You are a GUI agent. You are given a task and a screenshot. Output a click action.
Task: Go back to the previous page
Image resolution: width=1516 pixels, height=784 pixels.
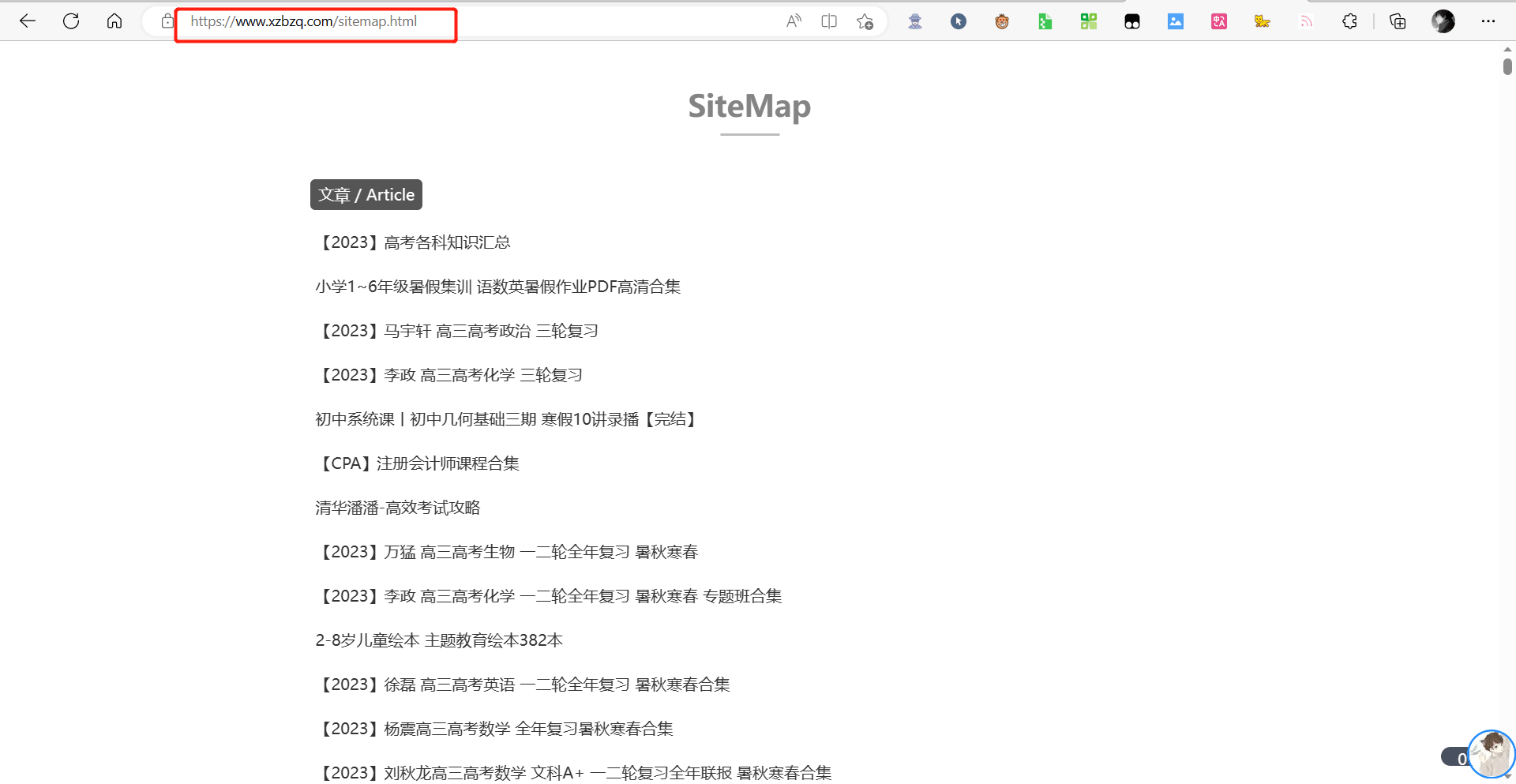tap(28, 21)
